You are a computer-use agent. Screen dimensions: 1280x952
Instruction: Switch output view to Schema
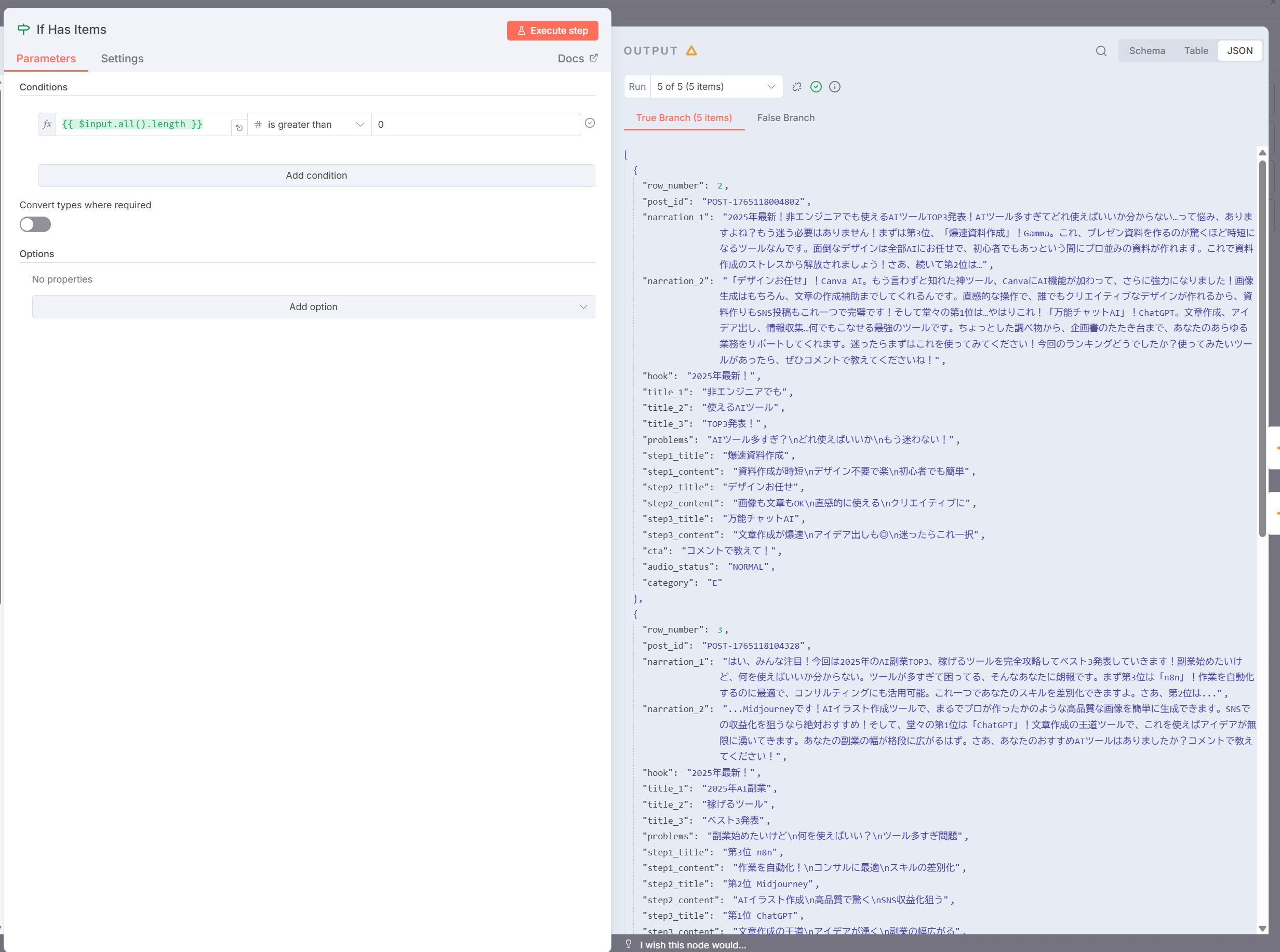pyautogui.click(x=1146, y=51)
